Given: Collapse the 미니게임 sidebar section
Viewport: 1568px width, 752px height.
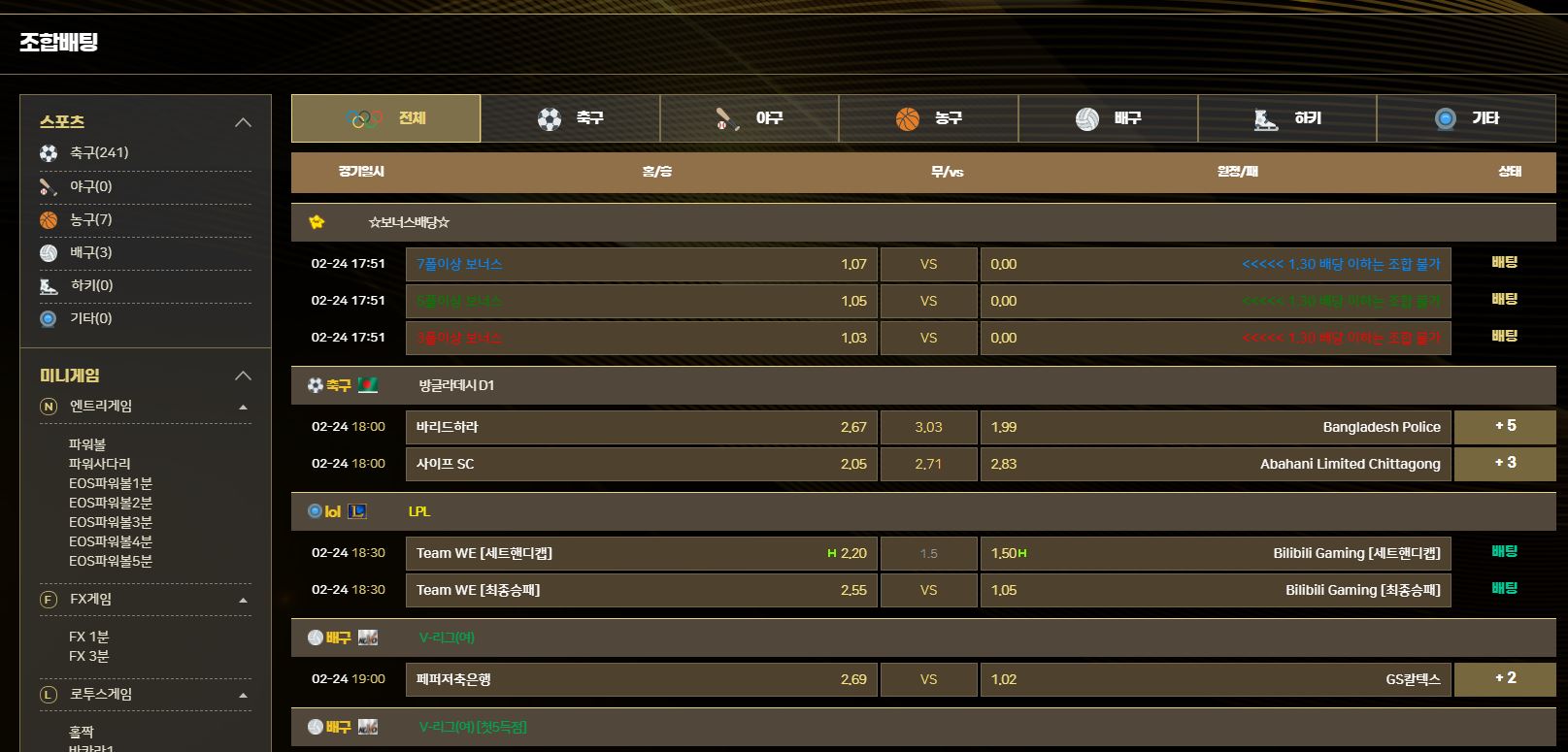Looking at the screenshot, I should [244, 376].
